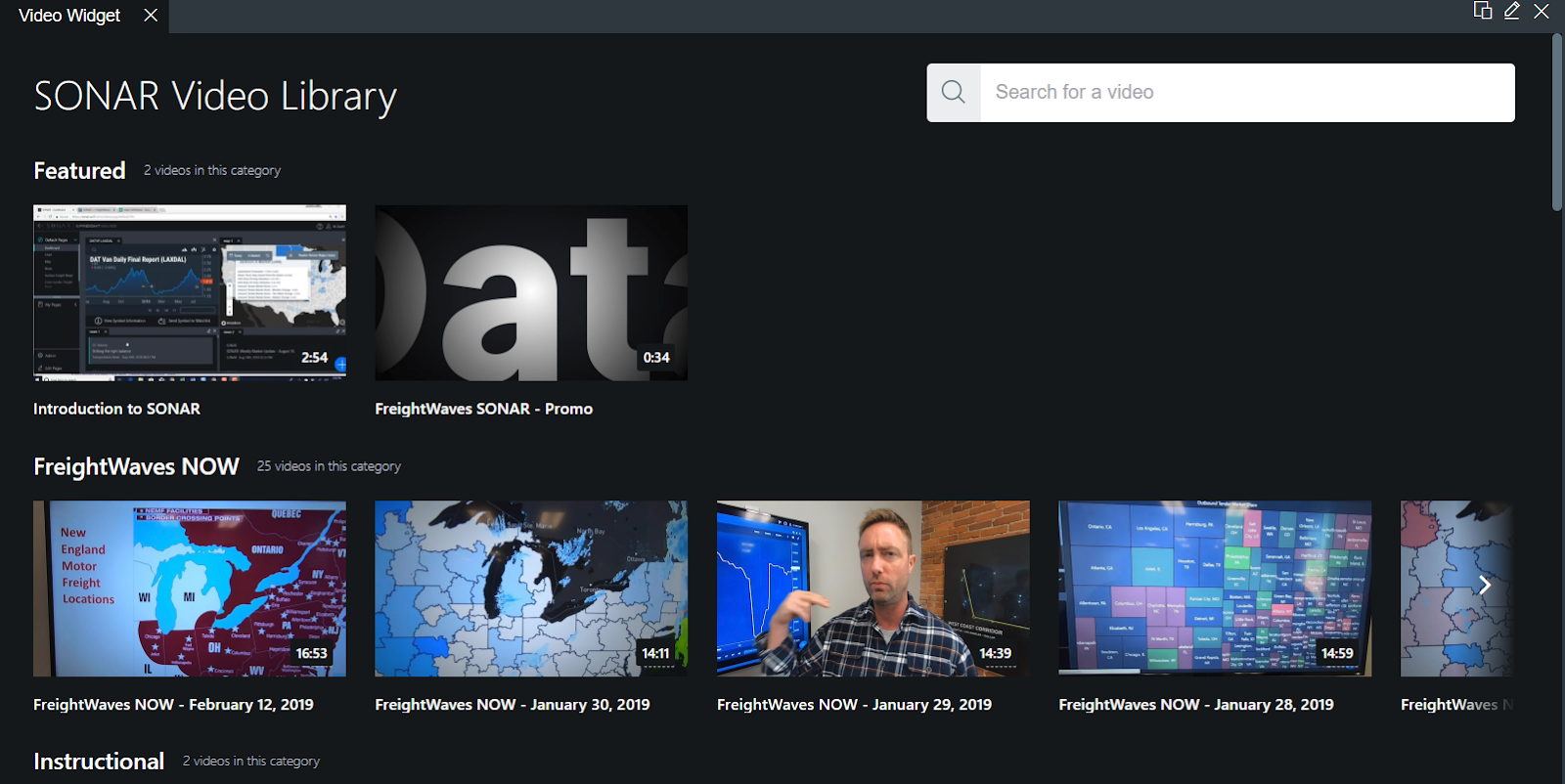
Task: Open the January 28, 2019 video thumbnail
Action: point(1215,588)
